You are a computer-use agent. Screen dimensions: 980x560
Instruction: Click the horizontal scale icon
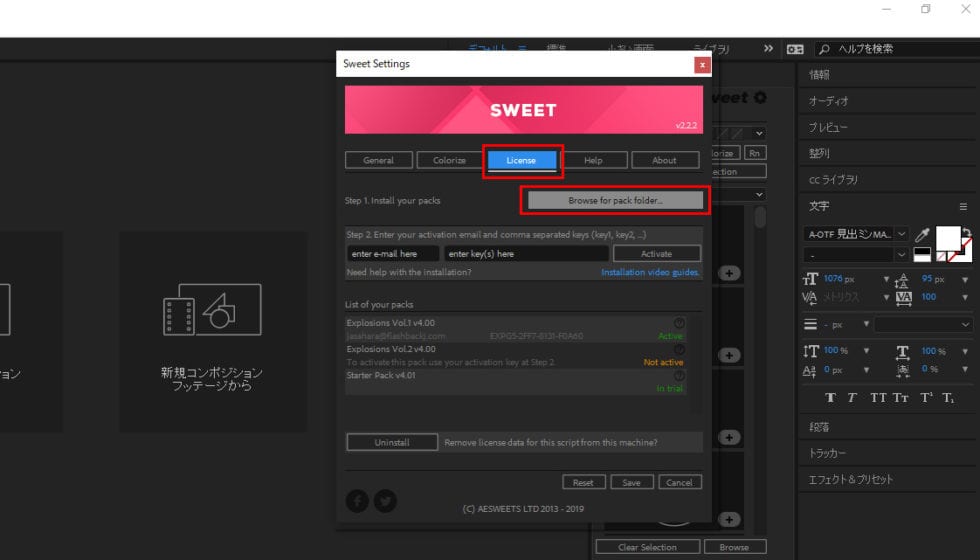click(x=902, y=352)
